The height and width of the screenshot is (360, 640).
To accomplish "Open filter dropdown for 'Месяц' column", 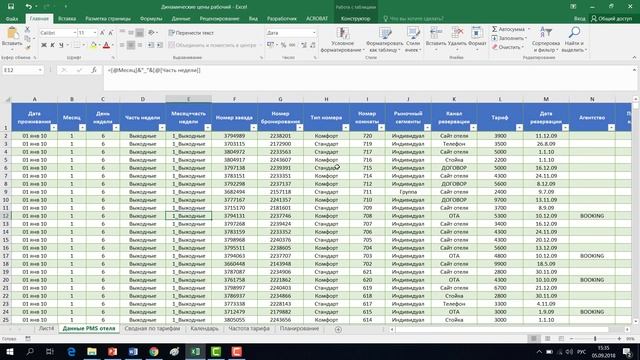I will tap(82, 128).
